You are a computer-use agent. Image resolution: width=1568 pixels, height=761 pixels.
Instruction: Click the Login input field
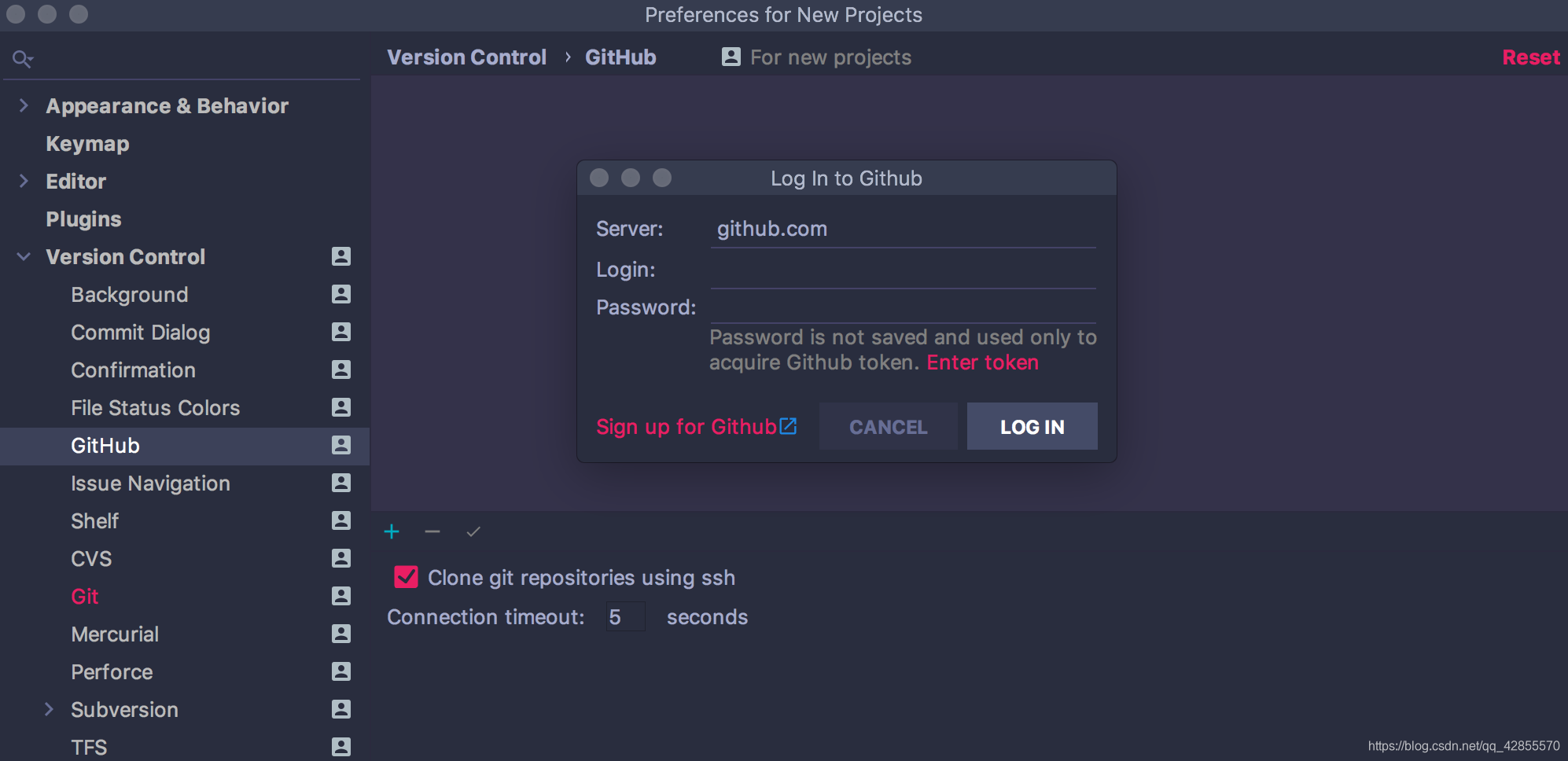click(903, 270)
